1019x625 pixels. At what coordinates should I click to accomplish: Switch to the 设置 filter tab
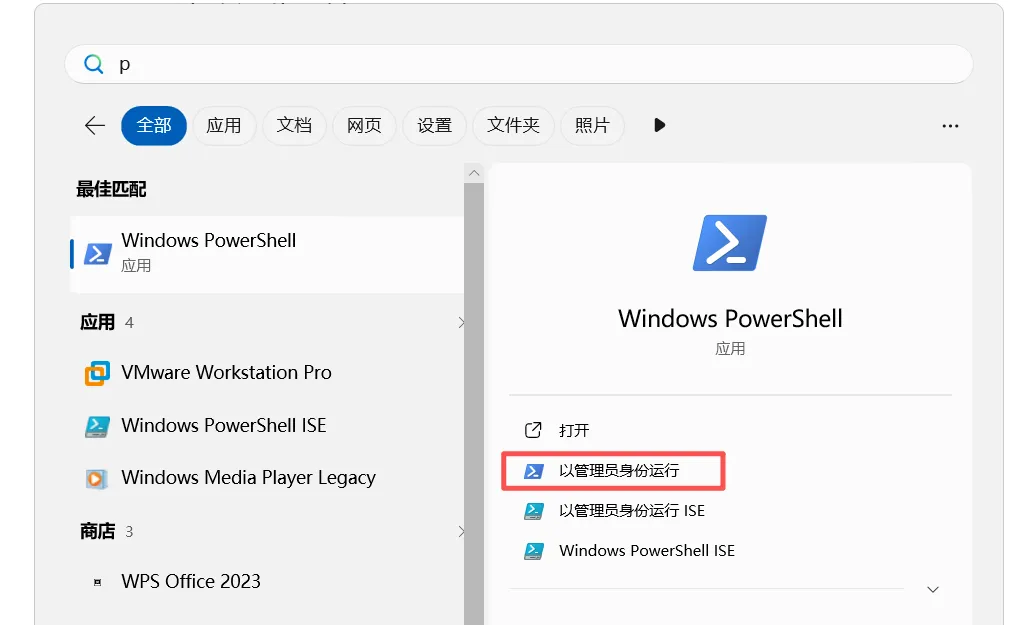pos(434,125)
